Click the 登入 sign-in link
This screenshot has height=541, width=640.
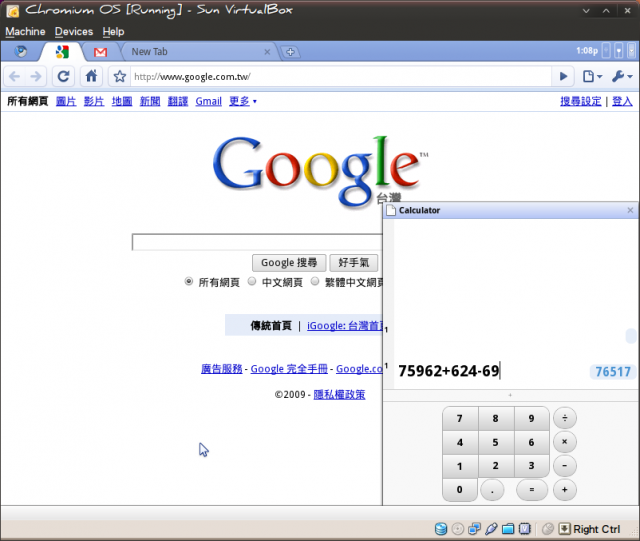coord(622,101)
